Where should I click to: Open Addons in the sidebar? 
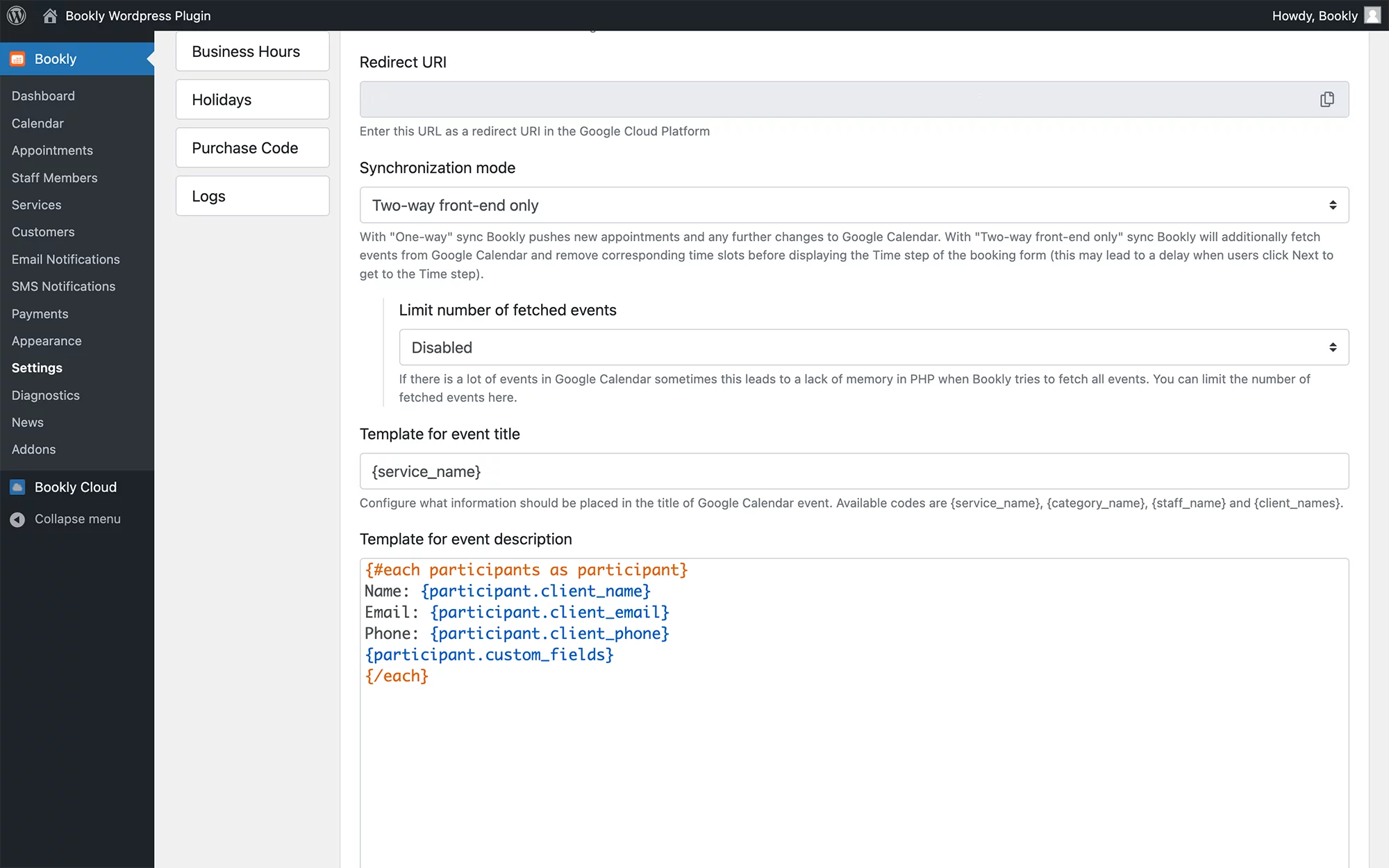click(33, 449)
